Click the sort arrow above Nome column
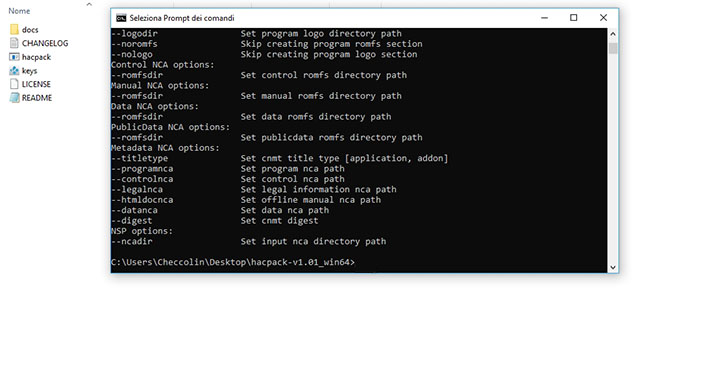The width and height of the screenshot is (710, 380). point(89,5)
